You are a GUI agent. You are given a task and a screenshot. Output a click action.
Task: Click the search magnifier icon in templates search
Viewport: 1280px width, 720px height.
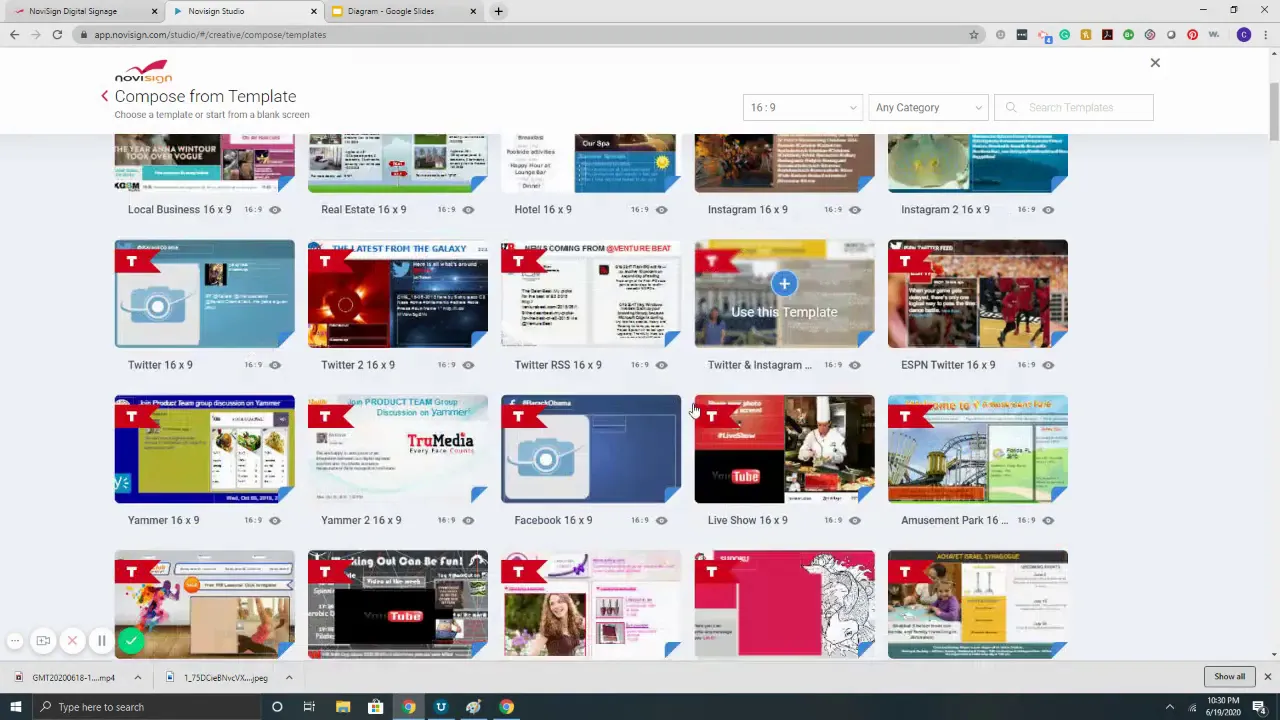tap(1011, 107)
